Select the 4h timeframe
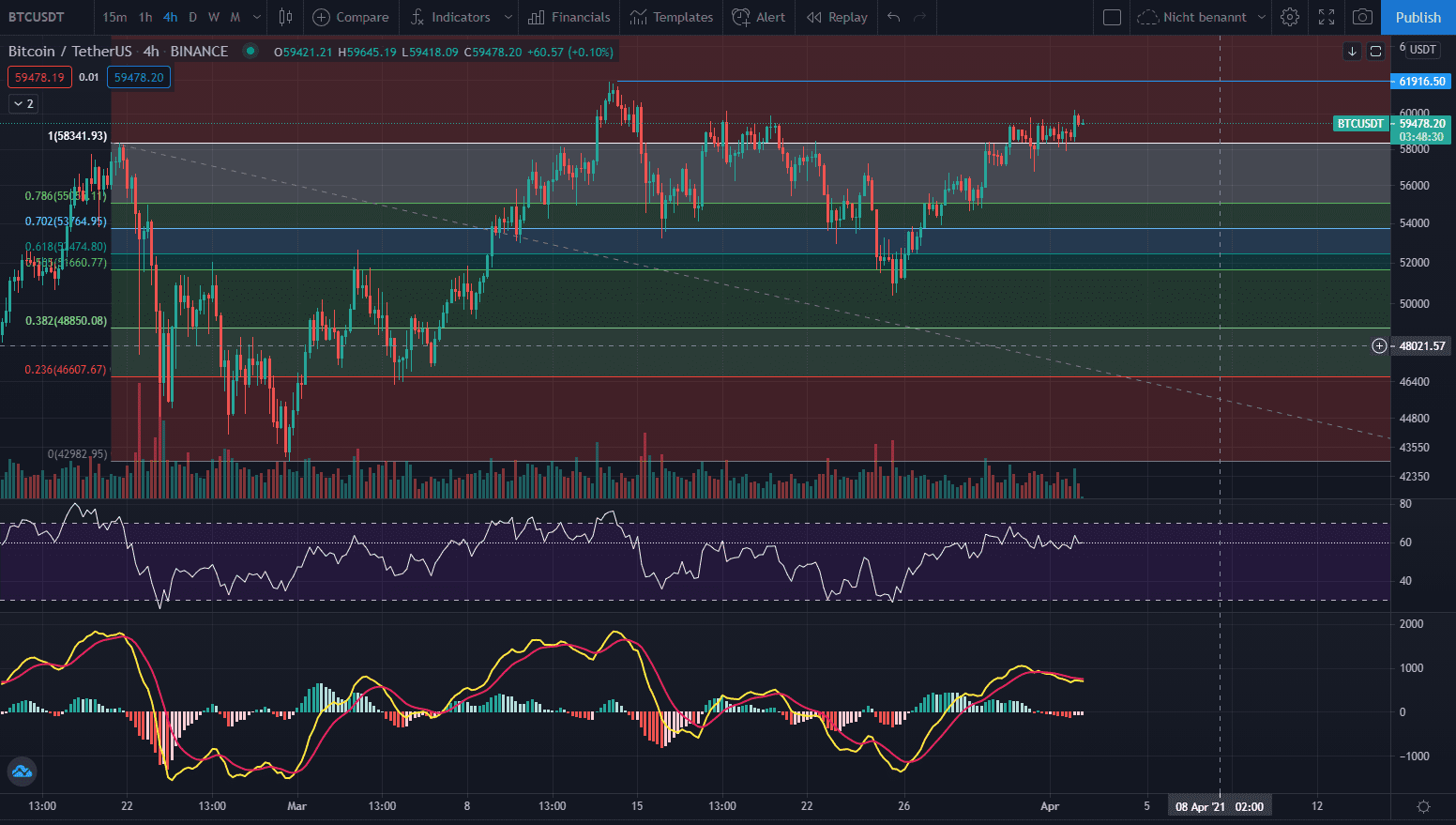This screenshot has width=1456, height=825. (170, 17)
